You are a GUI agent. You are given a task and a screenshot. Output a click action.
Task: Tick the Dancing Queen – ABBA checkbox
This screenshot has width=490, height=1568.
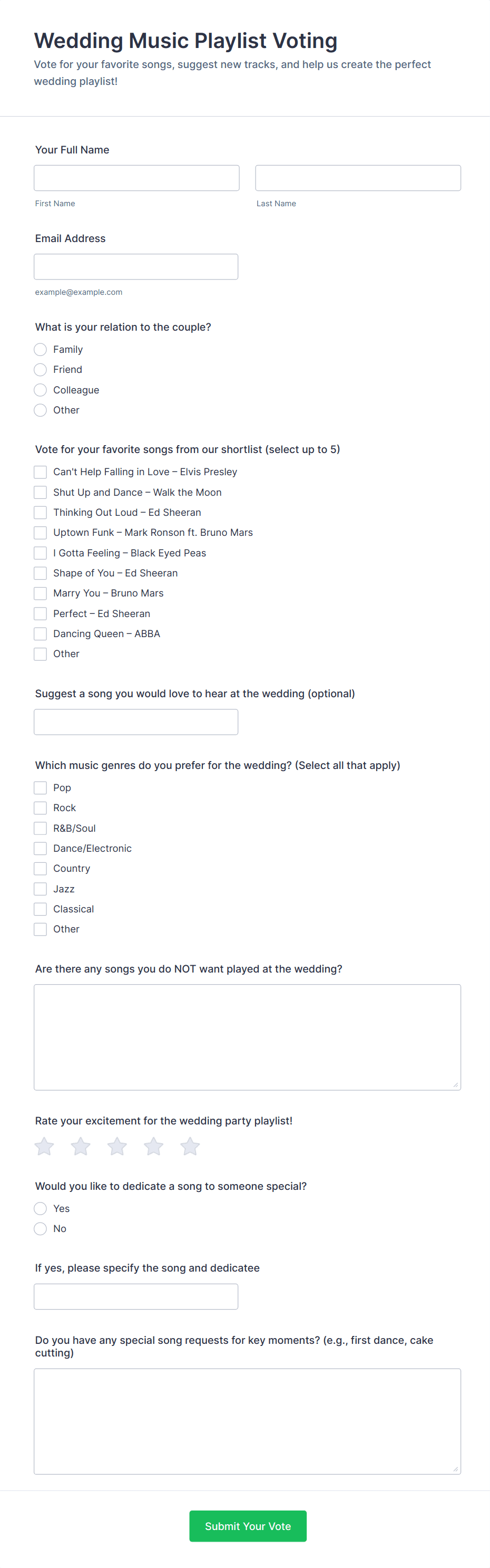[x=40, y=633]
